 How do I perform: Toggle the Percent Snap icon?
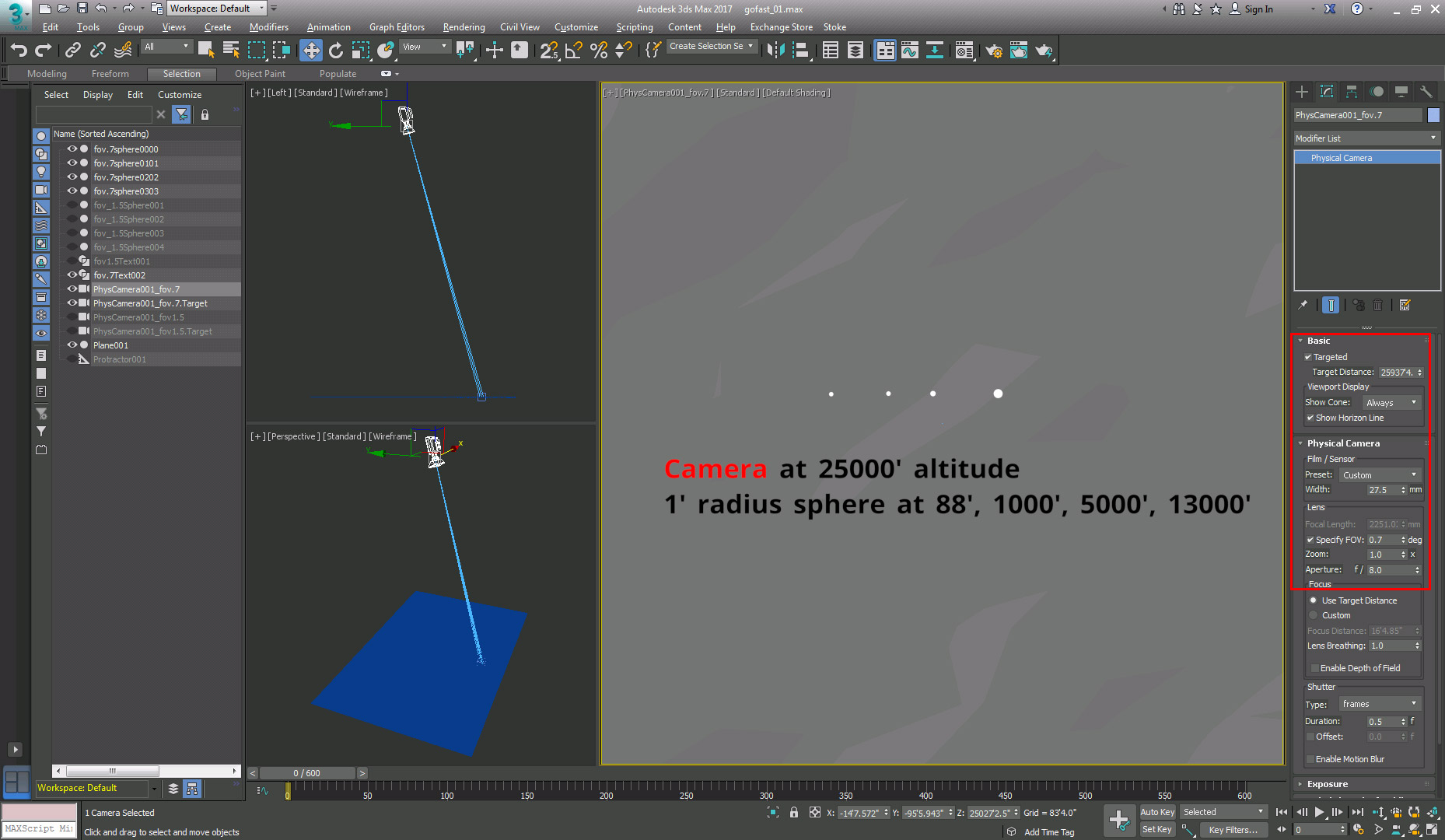599,51
